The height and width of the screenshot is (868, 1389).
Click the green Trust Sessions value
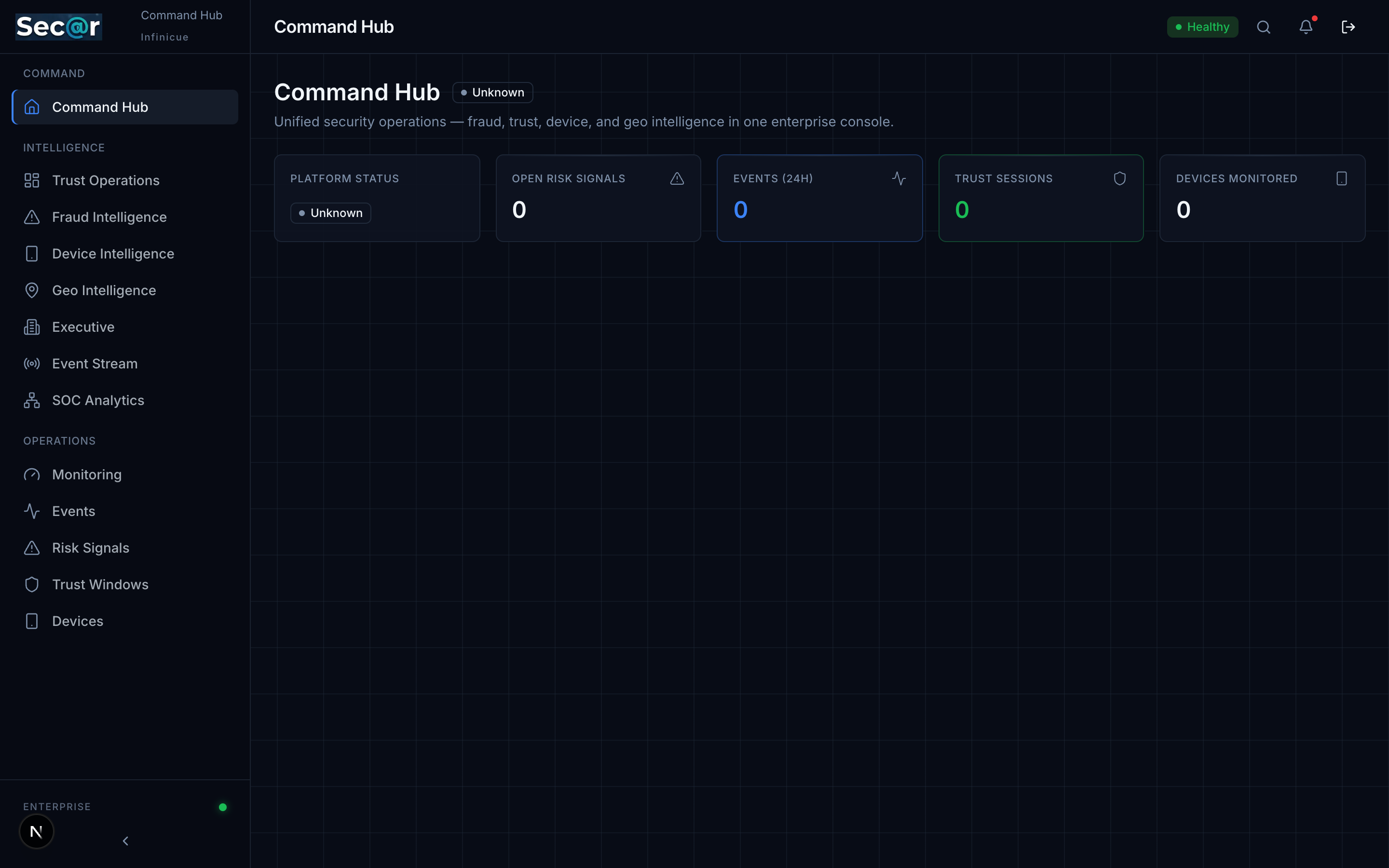tap(962, 210)
